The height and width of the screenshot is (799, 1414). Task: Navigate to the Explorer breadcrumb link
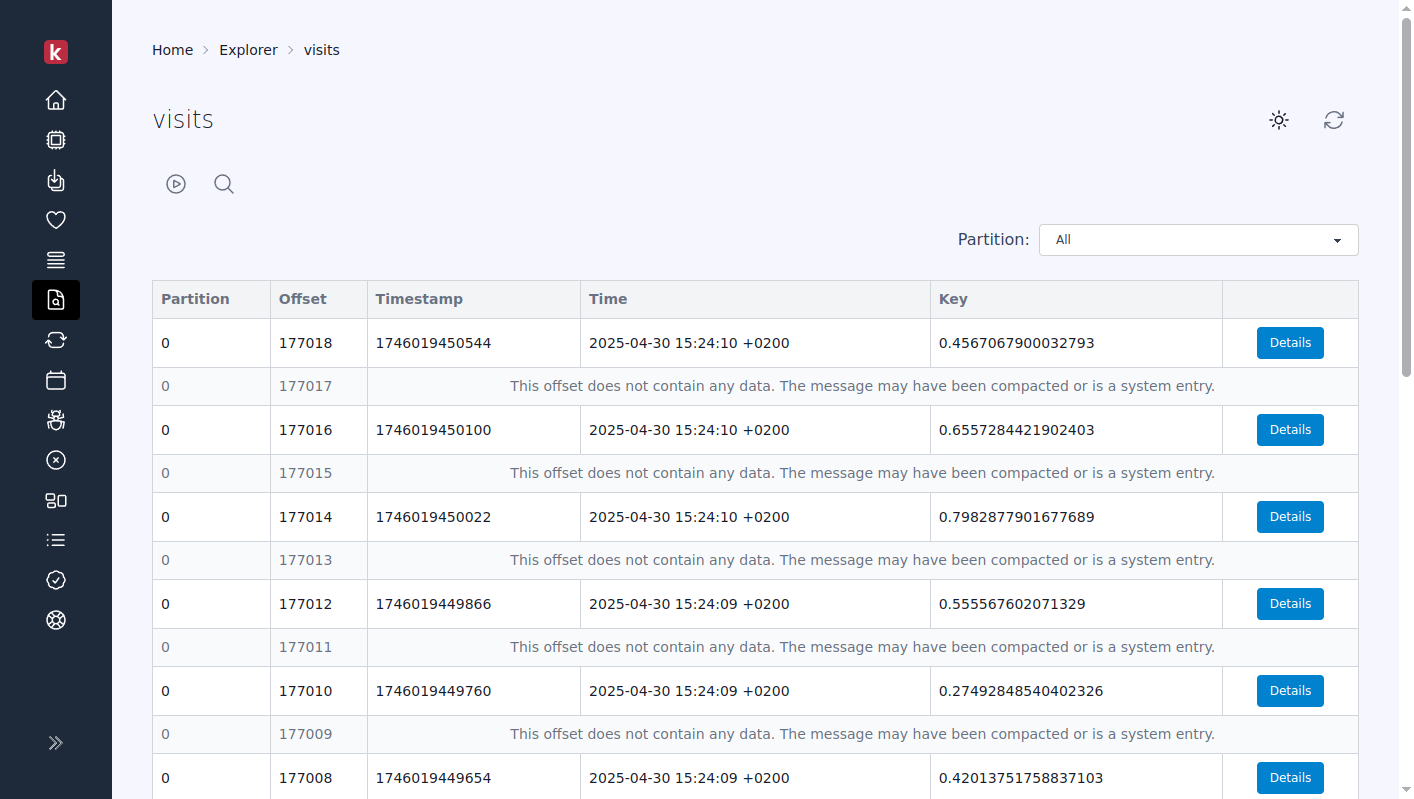click(248, 49)
